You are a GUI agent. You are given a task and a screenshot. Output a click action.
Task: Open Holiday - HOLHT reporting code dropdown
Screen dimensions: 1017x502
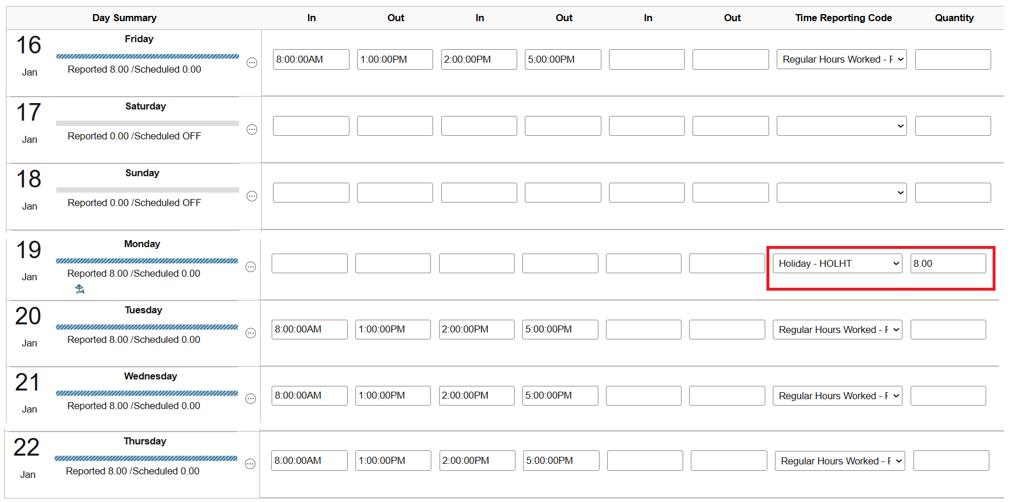837,264
